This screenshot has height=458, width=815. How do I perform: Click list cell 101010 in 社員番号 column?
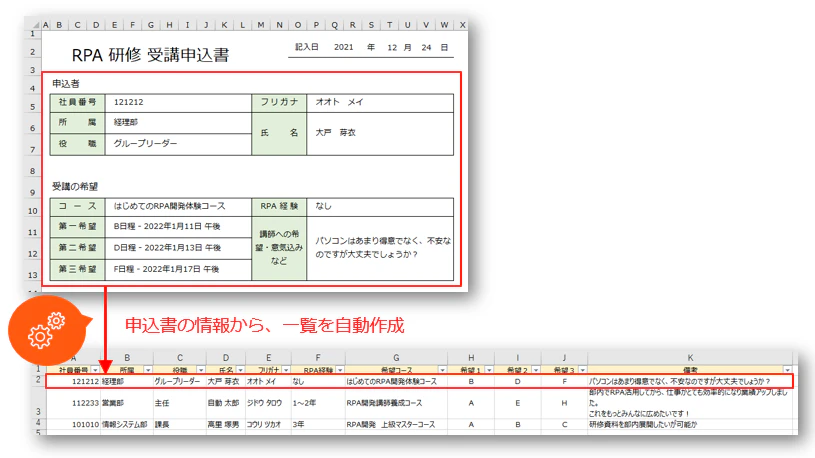(85, 424)
